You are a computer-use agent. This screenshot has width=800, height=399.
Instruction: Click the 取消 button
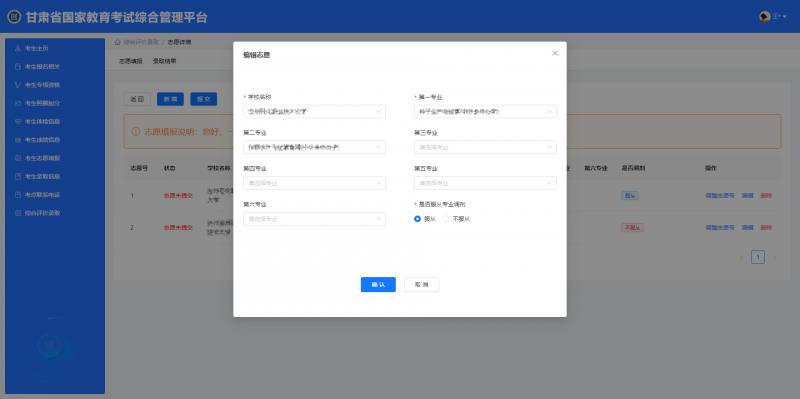click(421, 285)
